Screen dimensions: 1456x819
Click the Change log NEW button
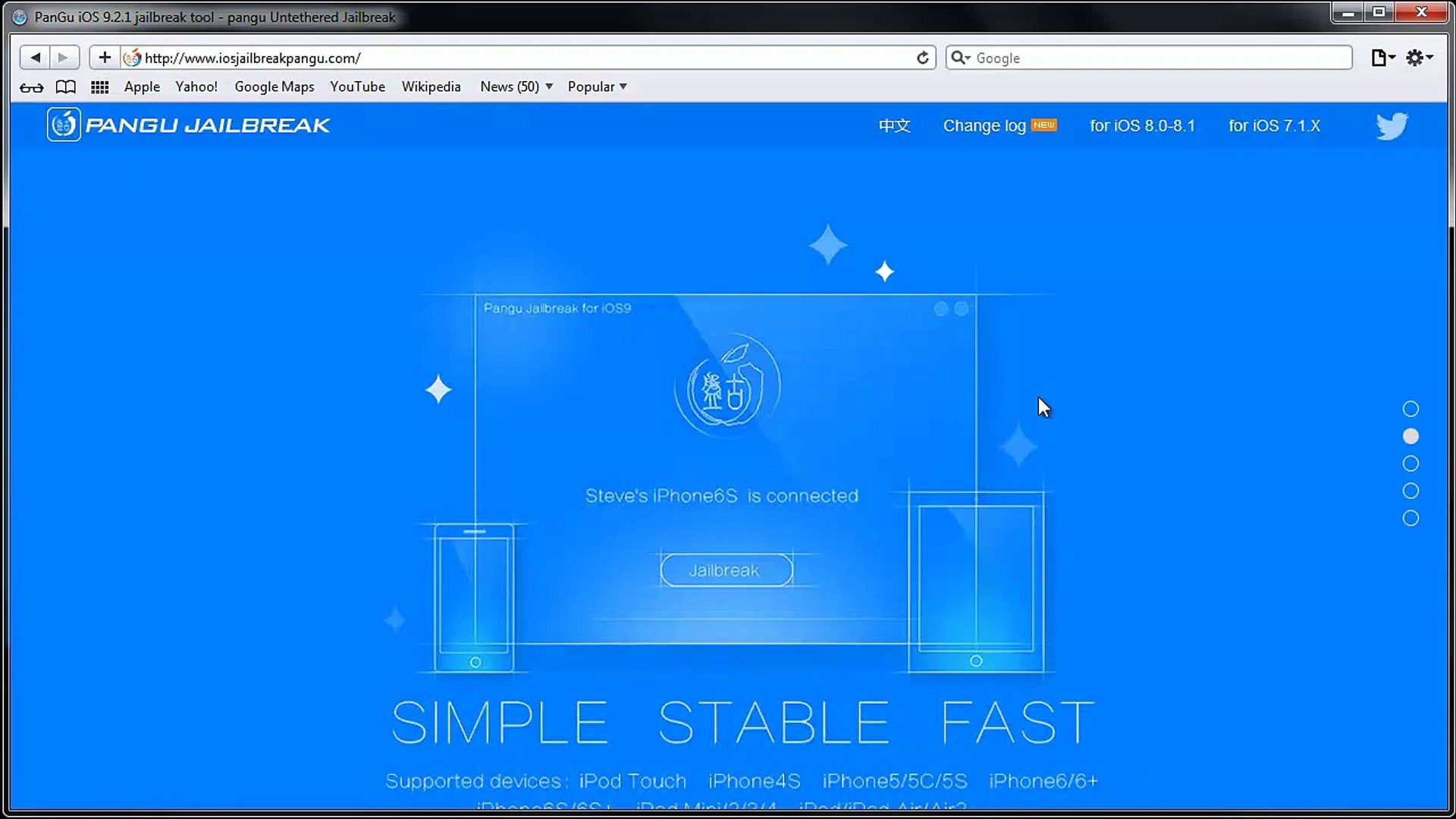tap(998, 125)
